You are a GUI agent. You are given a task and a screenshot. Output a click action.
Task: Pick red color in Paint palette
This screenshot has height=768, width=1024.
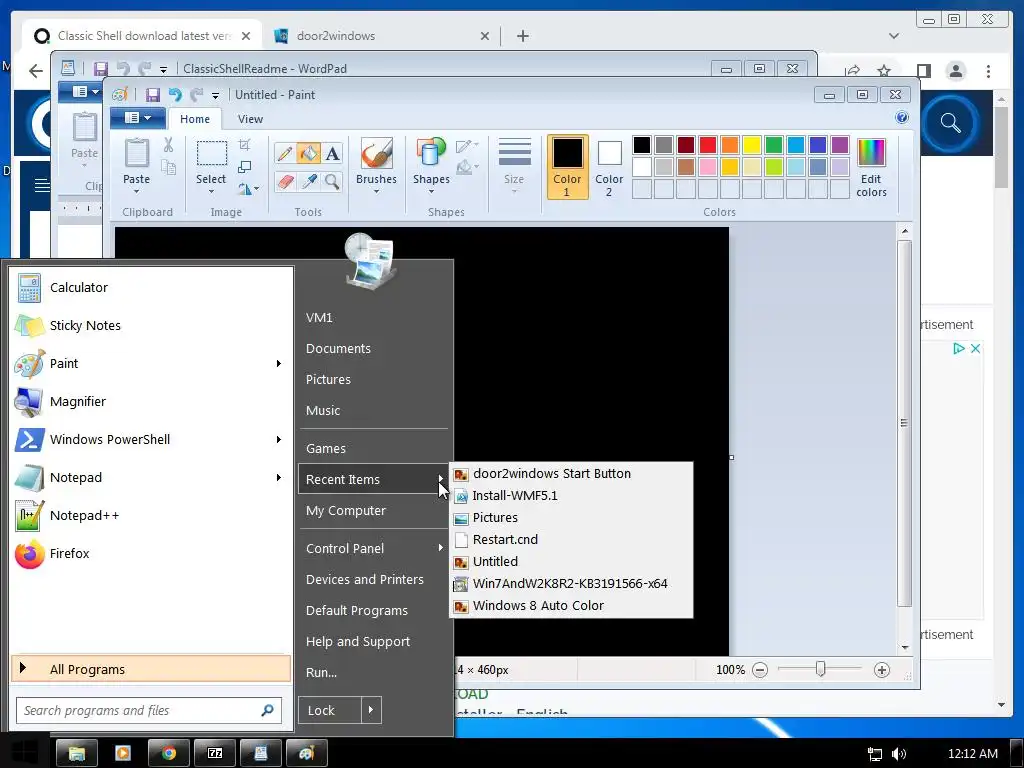[x=707, y=144]
